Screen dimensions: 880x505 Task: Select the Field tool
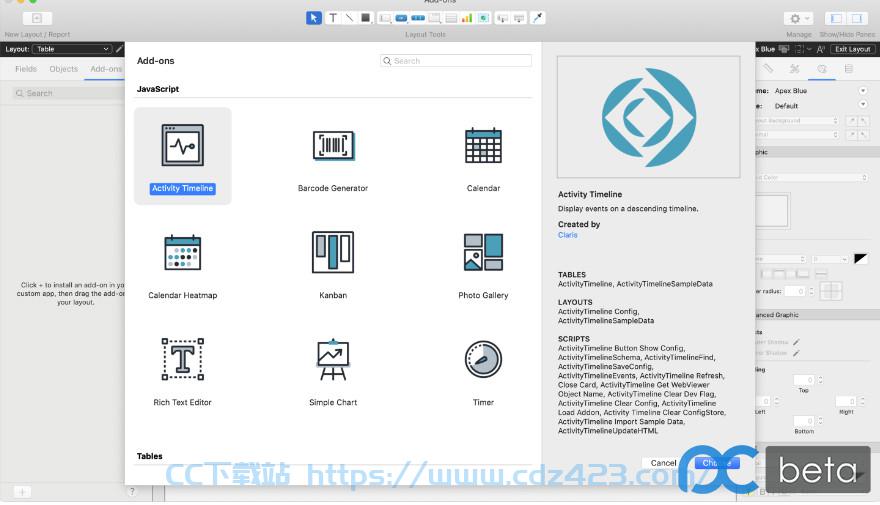pyautogui.click(x=503, y=19)
